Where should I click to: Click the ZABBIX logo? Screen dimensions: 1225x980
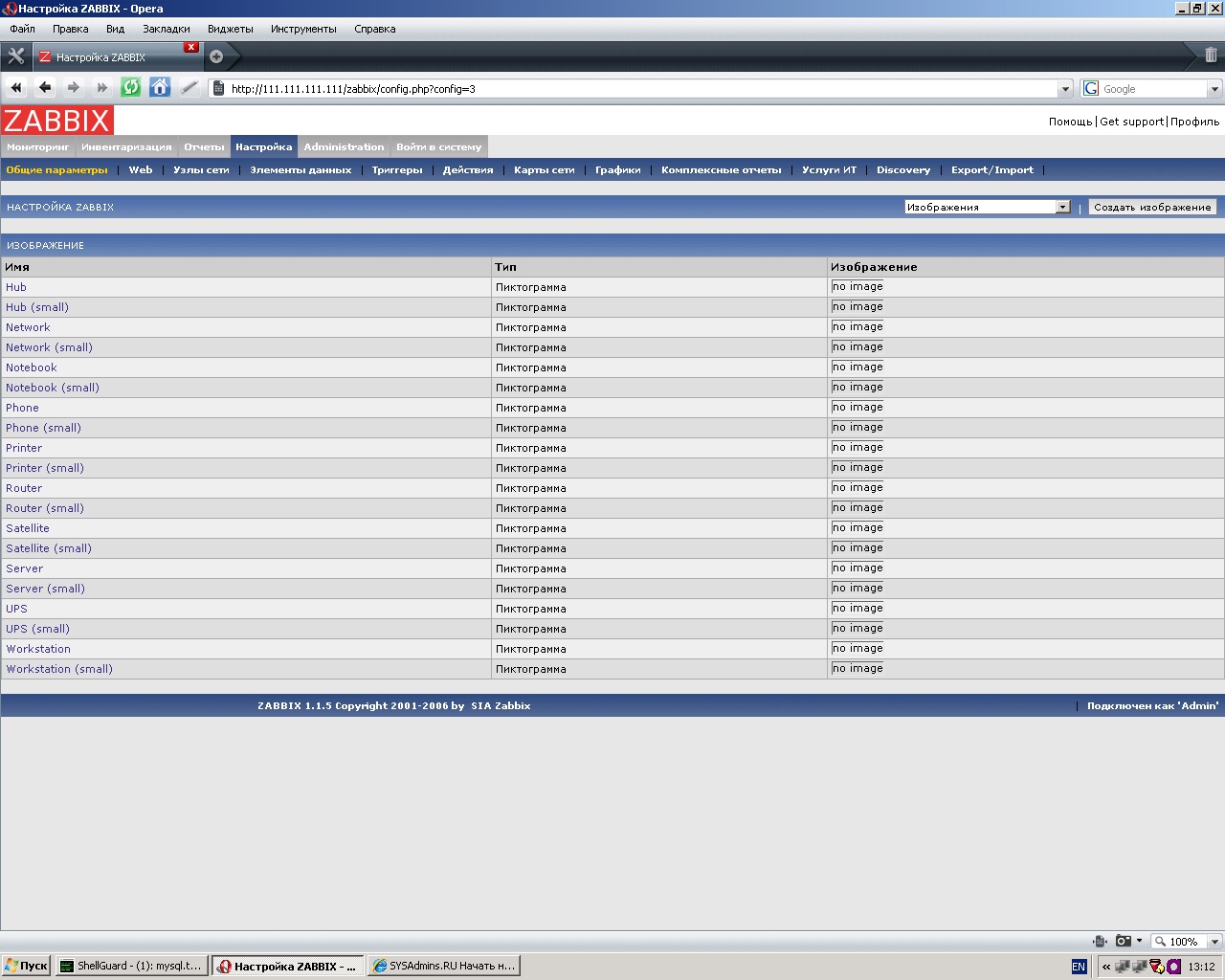coord(56,121)
